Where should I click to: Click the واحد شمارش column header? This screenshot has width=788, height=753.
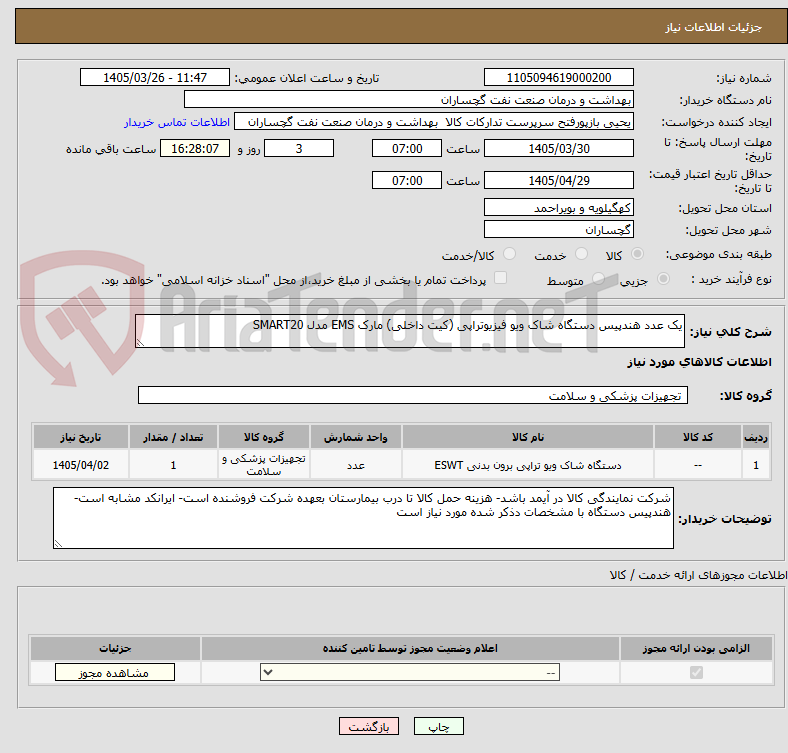(356, 437)
